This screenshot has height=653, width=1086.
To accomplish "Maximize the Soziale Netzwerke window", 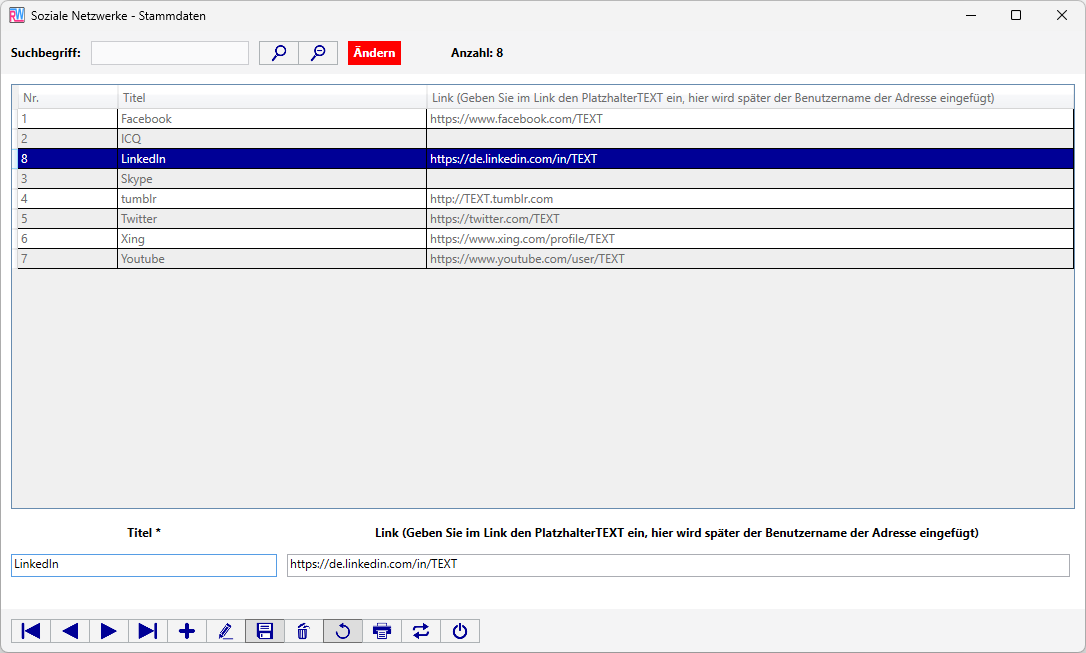I will [1016, 15].
